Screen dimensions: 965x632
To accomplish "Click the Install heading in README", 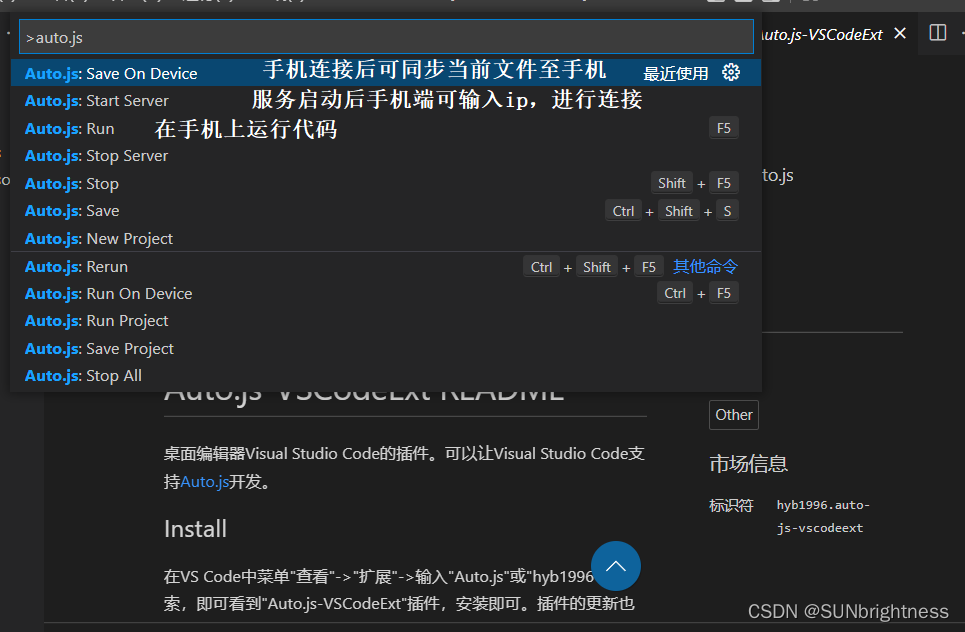I will tap(195, 529).
